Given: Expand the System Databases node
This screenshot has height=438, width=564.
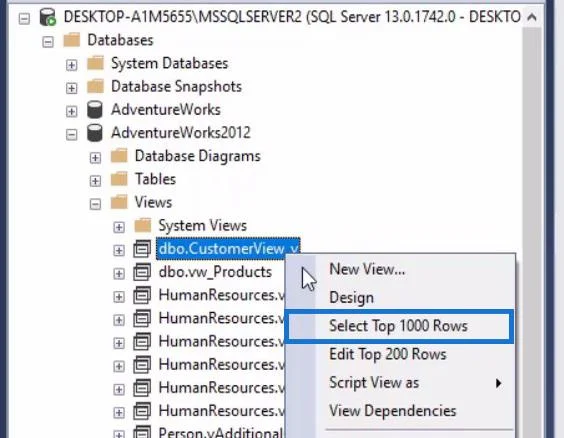Looking at the screenshot, I should 72,65.
